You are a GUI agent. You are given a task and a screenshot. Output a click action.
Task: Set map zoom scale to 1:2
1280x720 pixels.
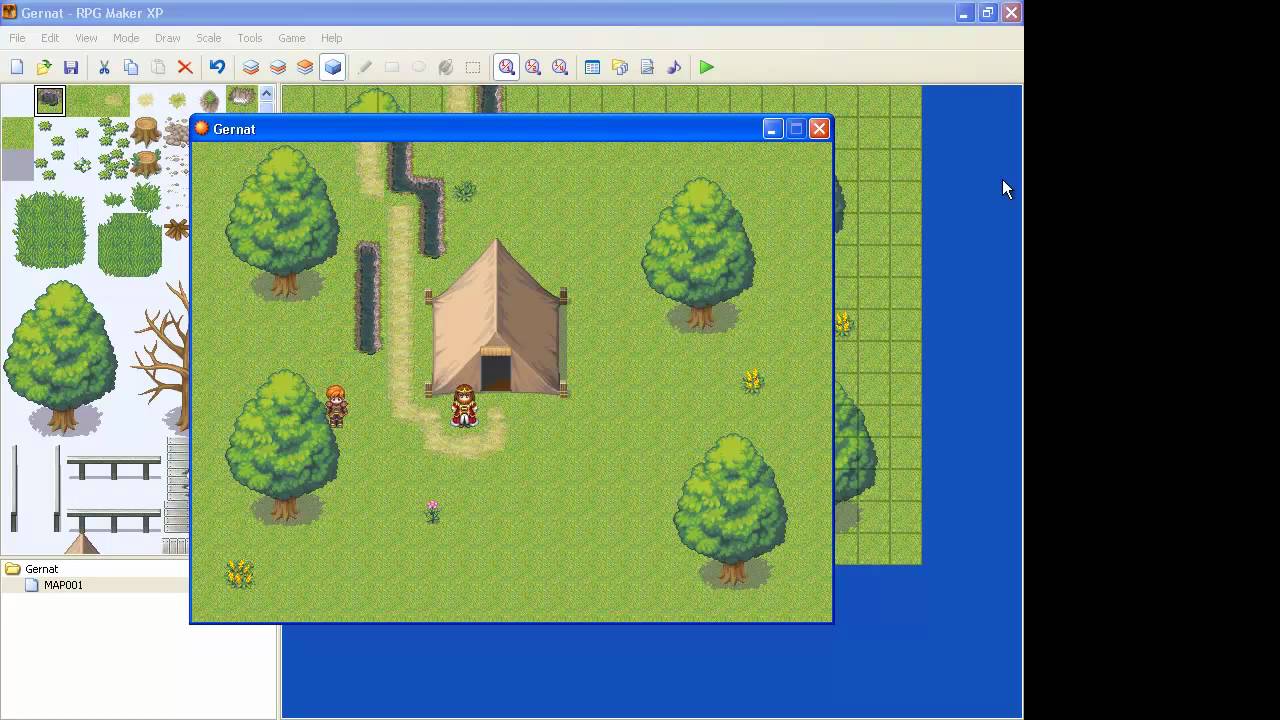click(x=533, y=67)
